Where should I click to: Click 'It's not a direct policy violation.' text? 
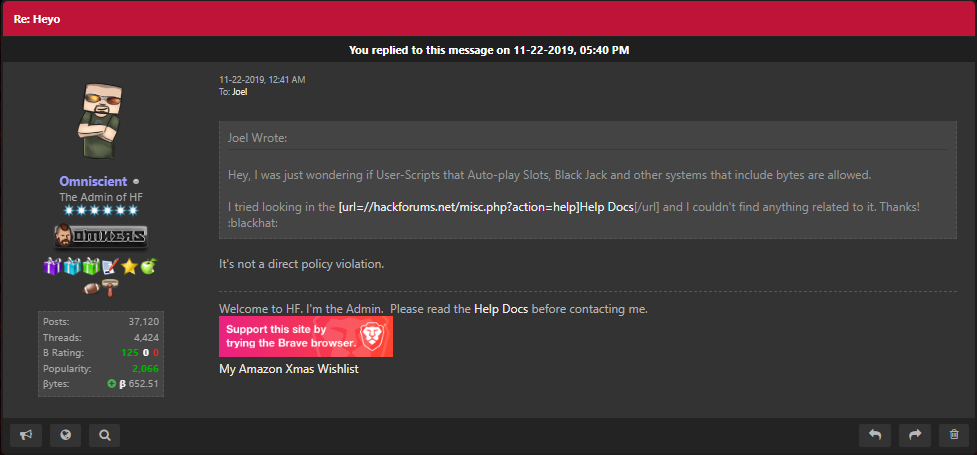pos(302,264)
